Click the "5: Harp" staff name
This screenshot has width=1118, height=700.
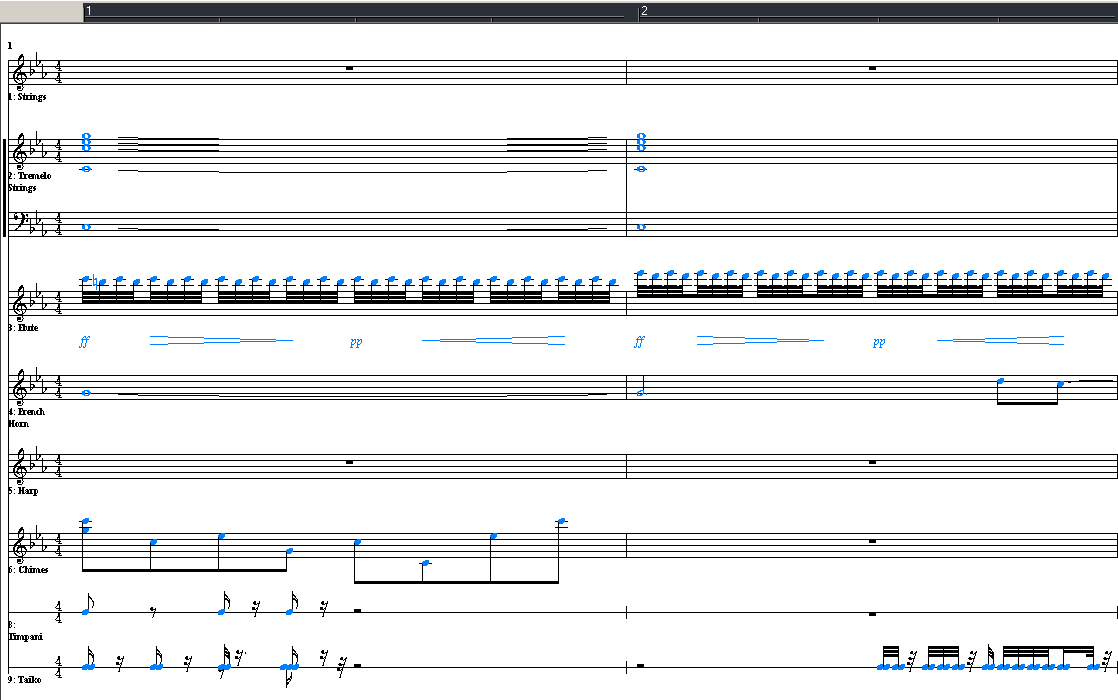pyautogui.click(x=24, y=491)
